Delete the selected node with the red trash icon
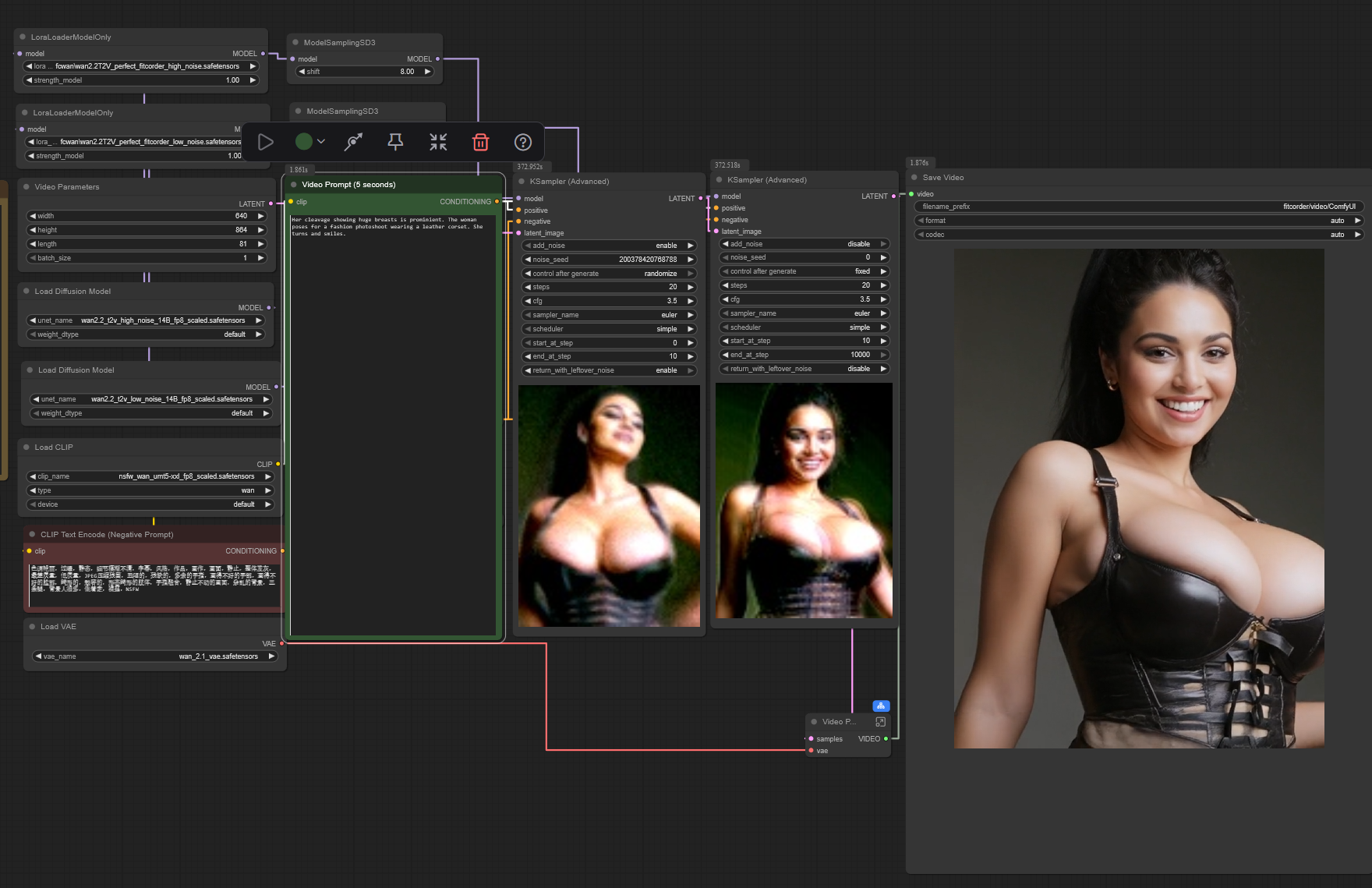1372x888 pixels. [480, 142]
